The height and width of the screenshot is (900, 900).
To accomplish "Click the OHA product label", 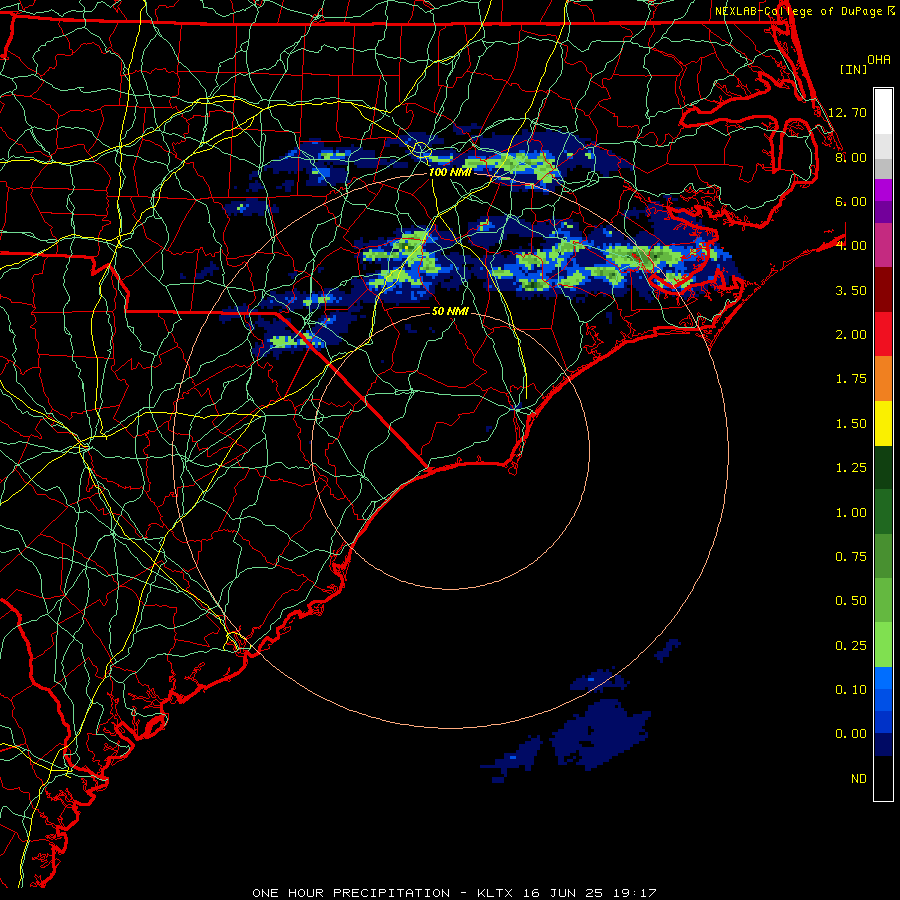I will (x=879, y=60).
